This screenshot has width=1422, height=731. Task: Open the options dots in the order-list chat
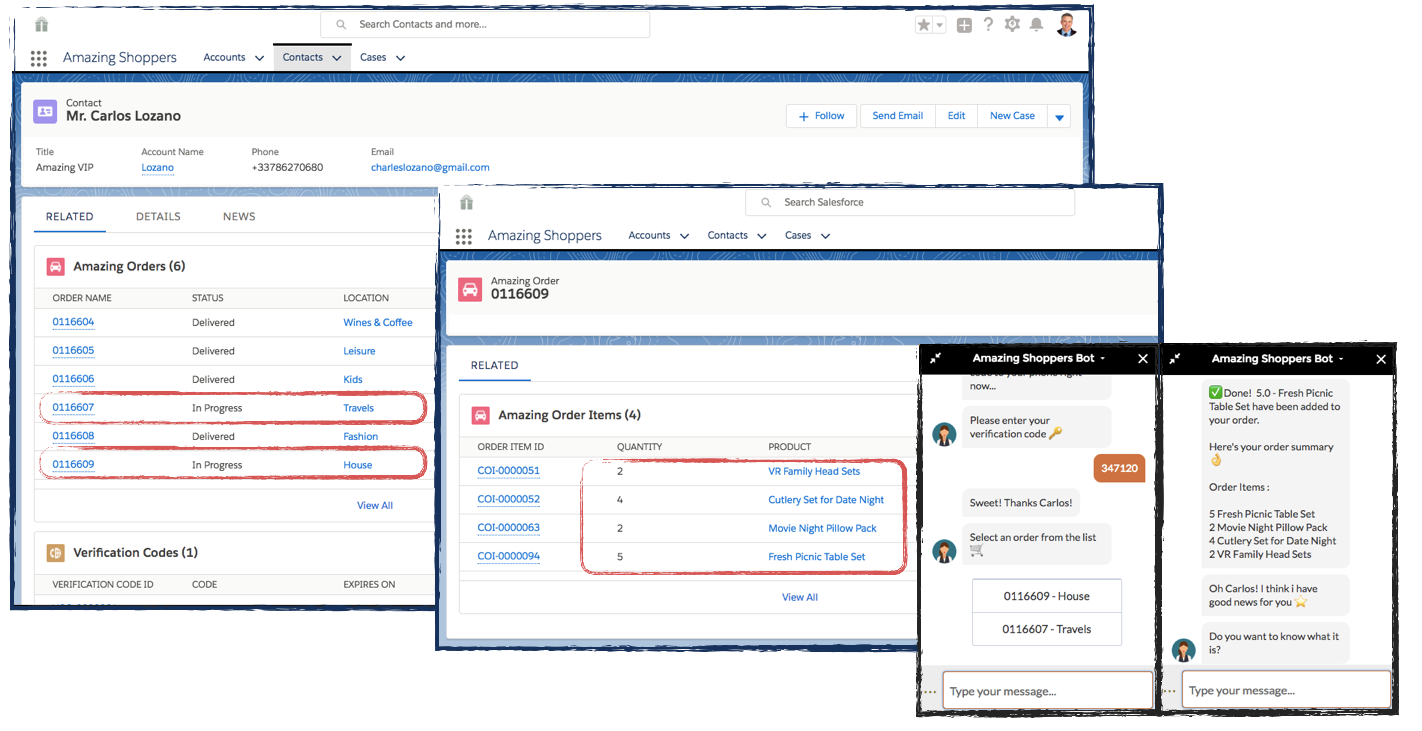(931, 691)
